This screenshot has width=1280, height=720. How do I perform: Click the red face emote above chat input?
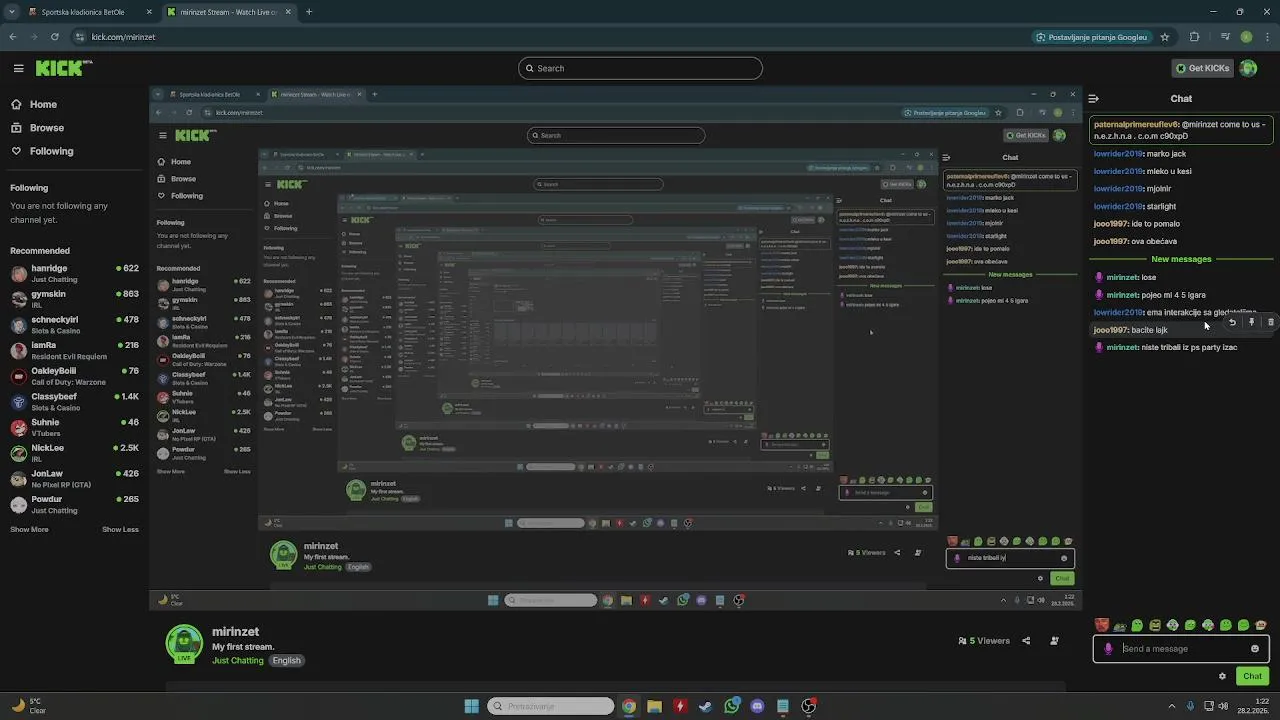point(1102,625)
